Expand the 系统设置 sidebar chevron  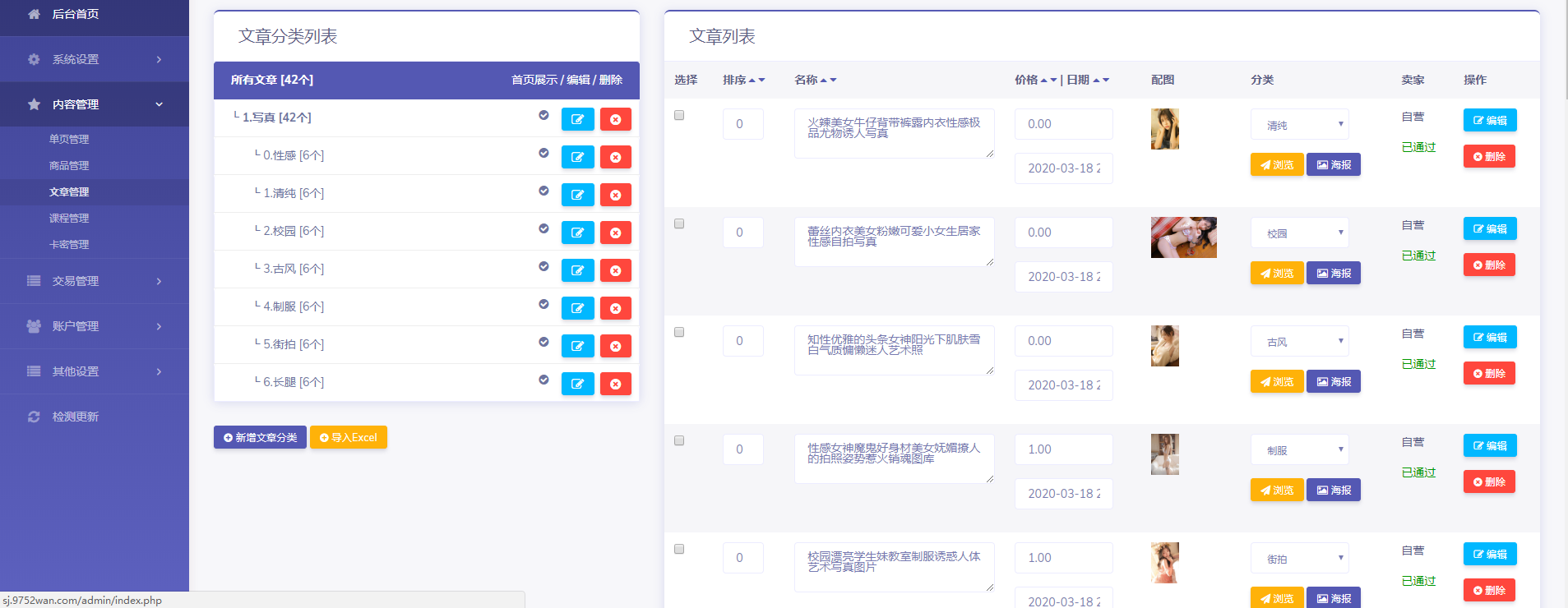tap(160, 59)
